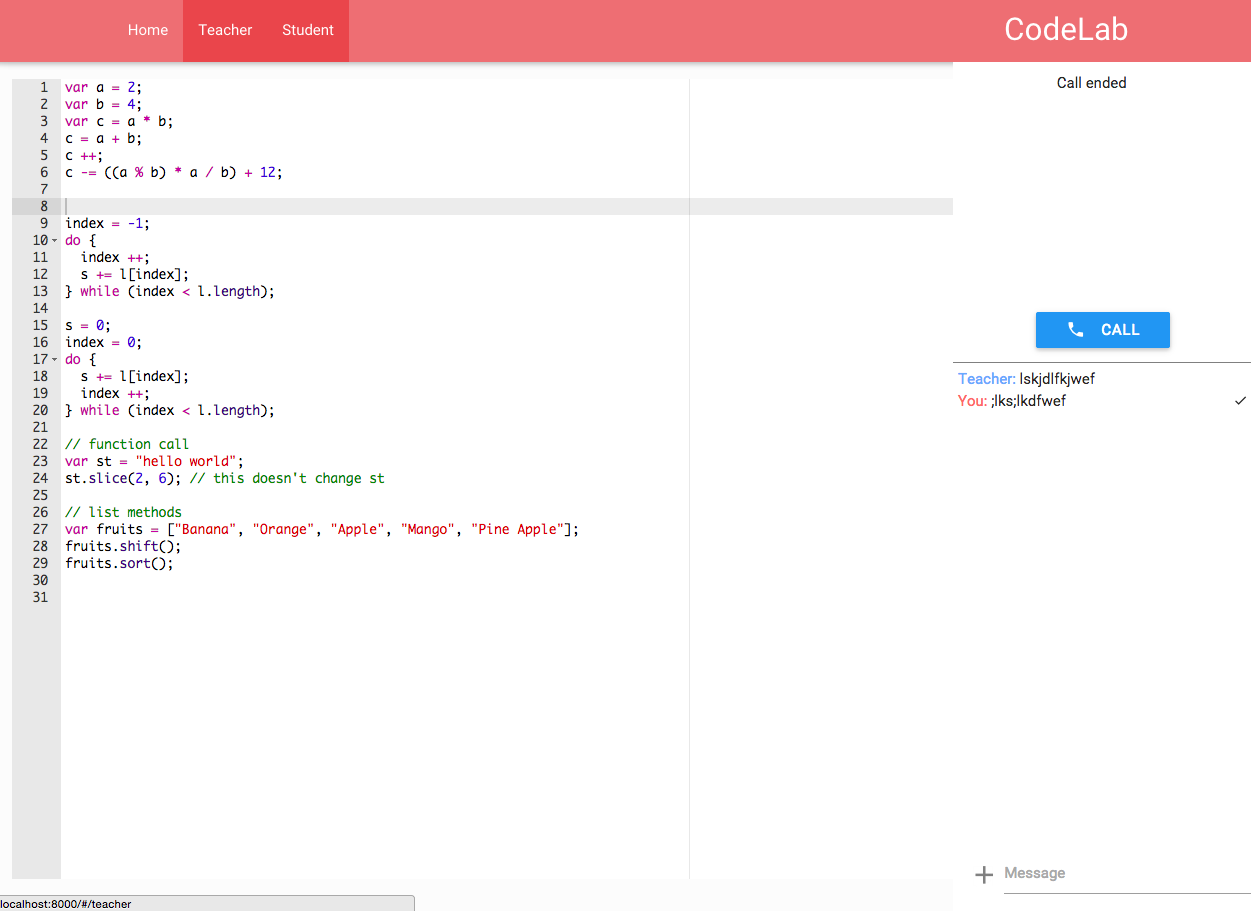Click '} while (index < l.length);' on line 13
Image resolution: width=1251 pixels, height=911 pixels.
(170, 292)
